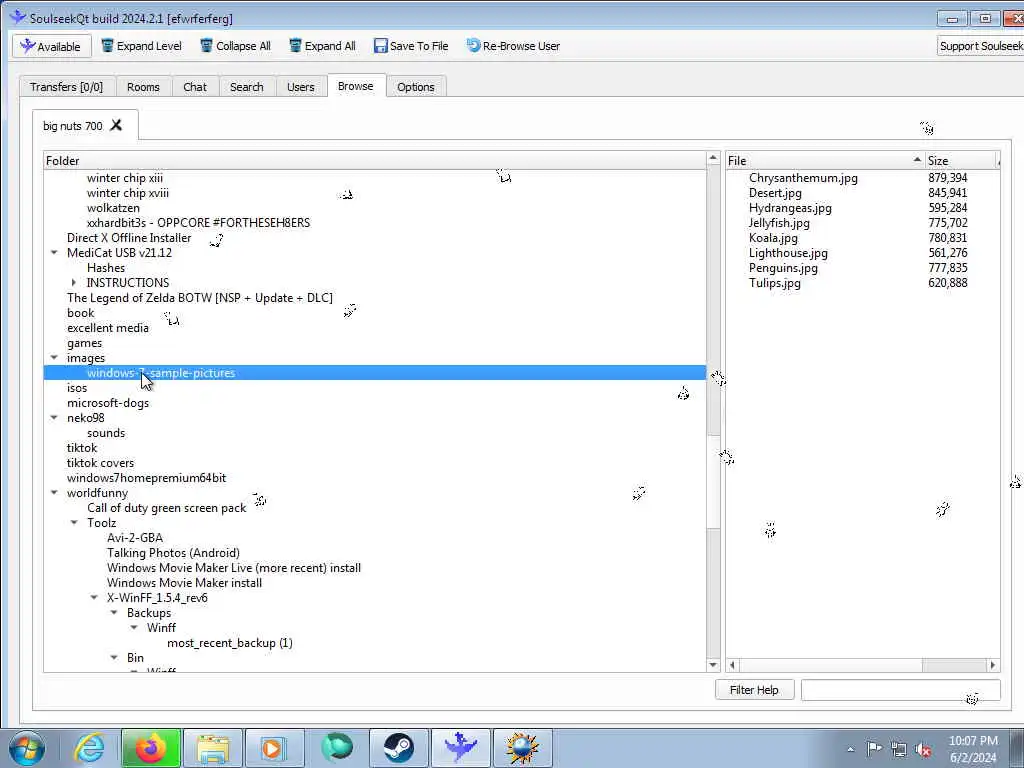Collapse the Backups folder
The image size is (1024, 768).
pos(114,613)
